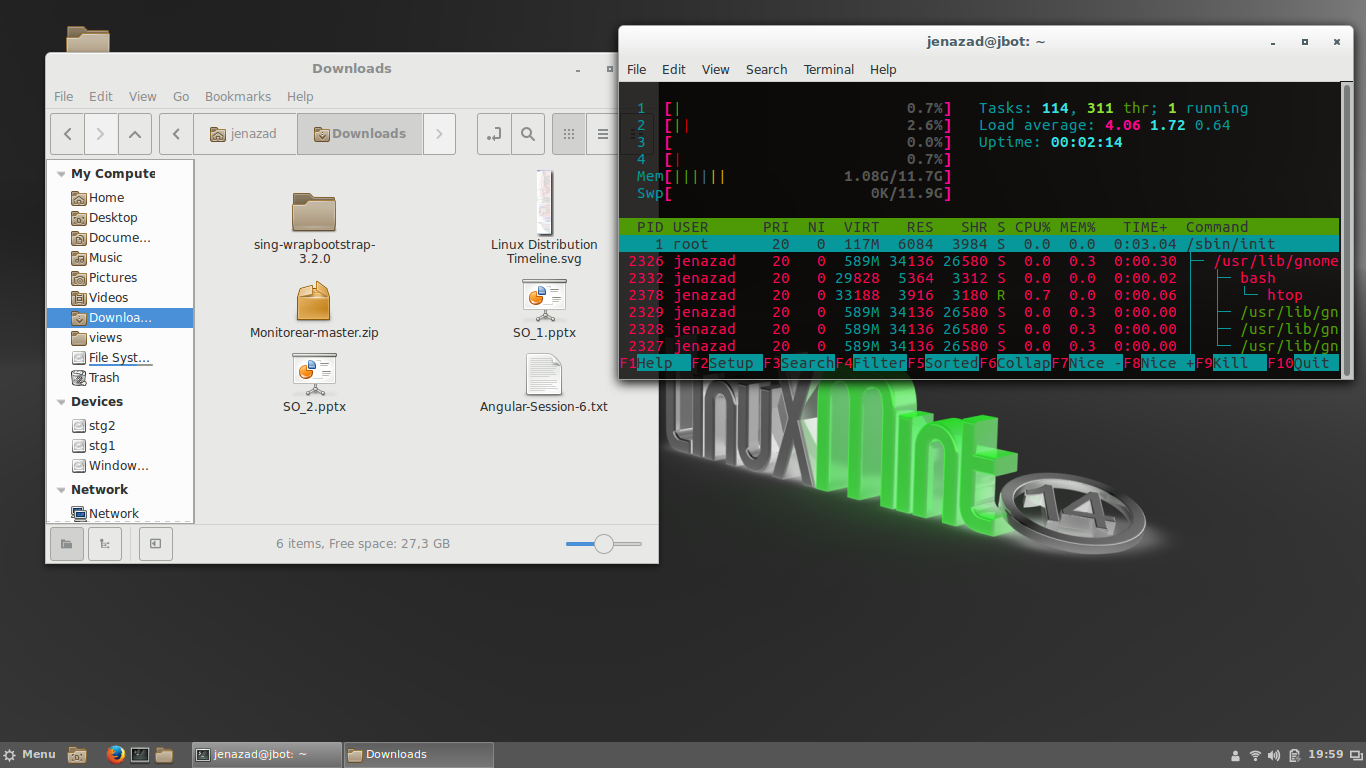Click F9 Kill in htop
Image resolution: width=1366 pixels, height=768 pixels.
pos(1230,363)
